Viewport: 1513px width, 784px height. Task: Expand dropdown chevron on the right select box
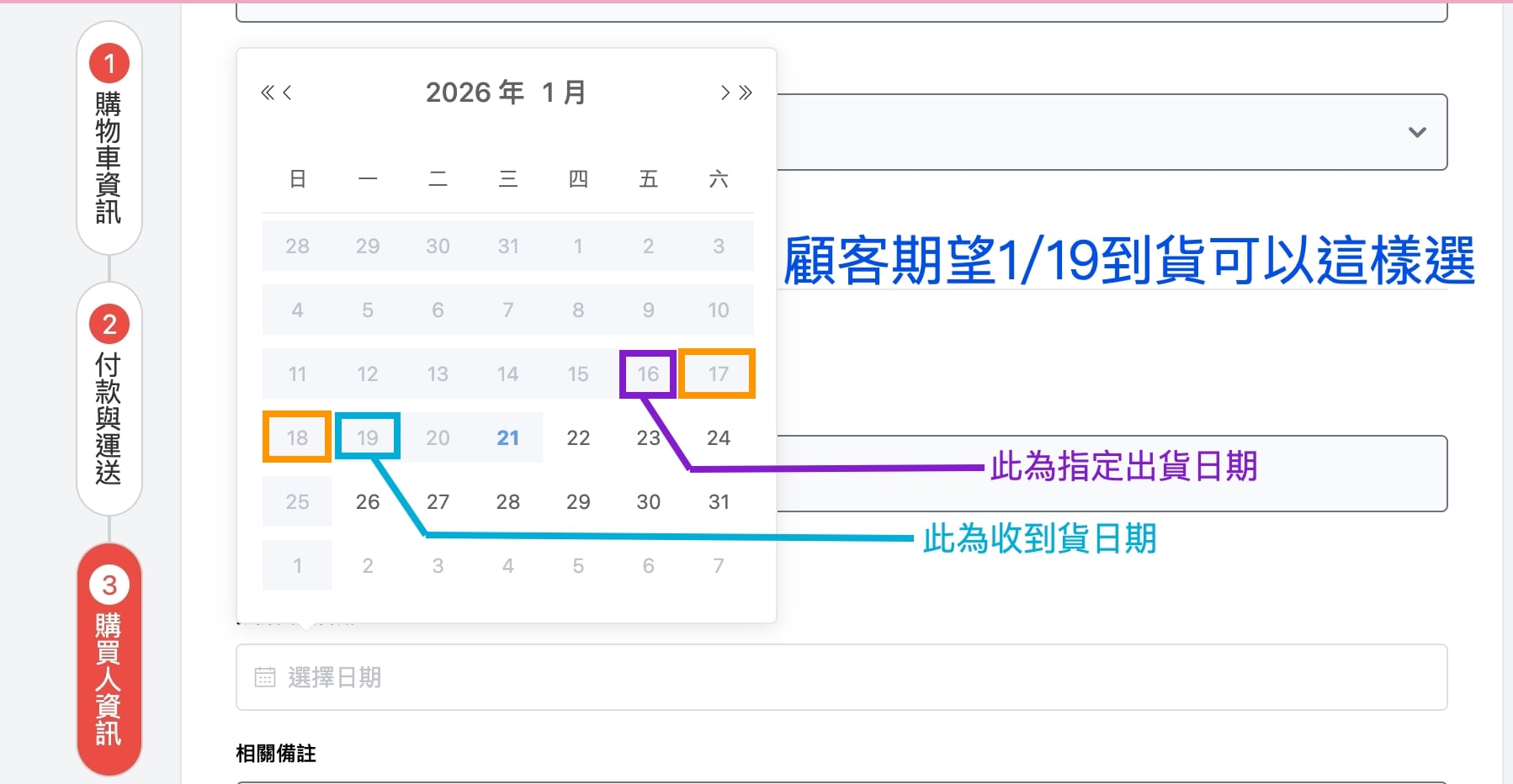[1417, 132]
